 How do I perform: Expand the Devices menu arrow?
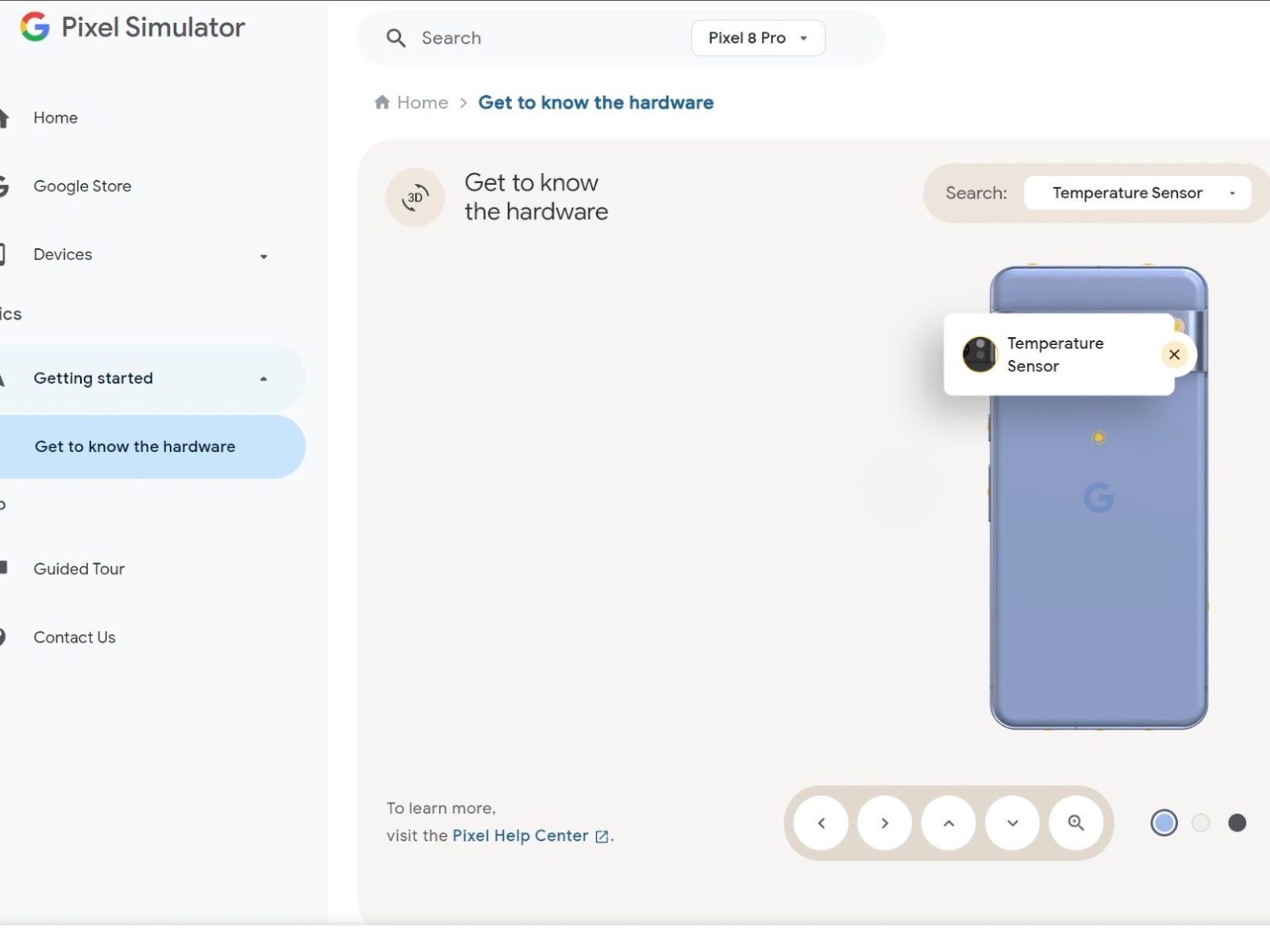point(264,256)
